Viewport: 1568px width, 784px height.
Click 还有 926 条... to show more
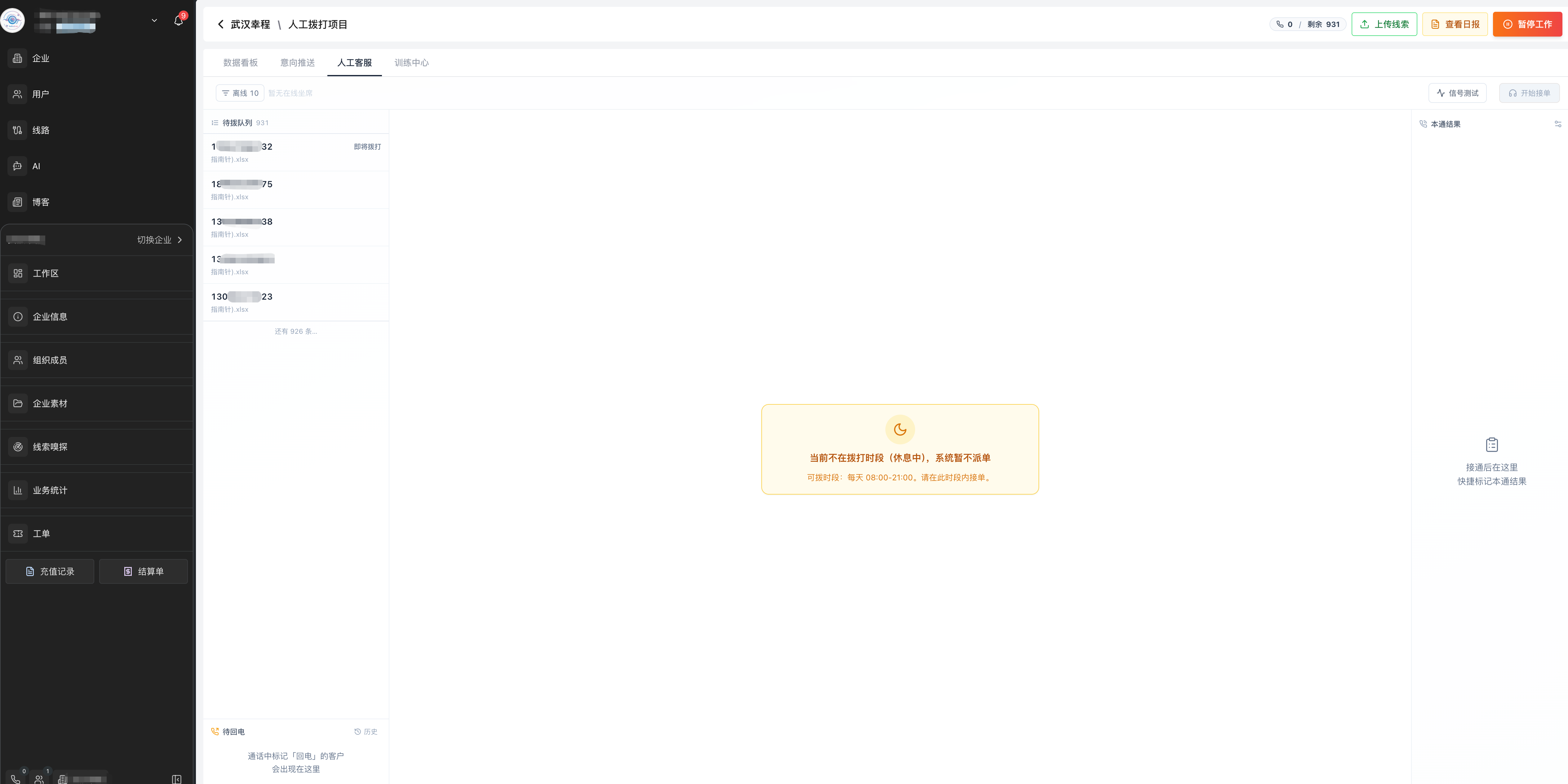point(296,332)
